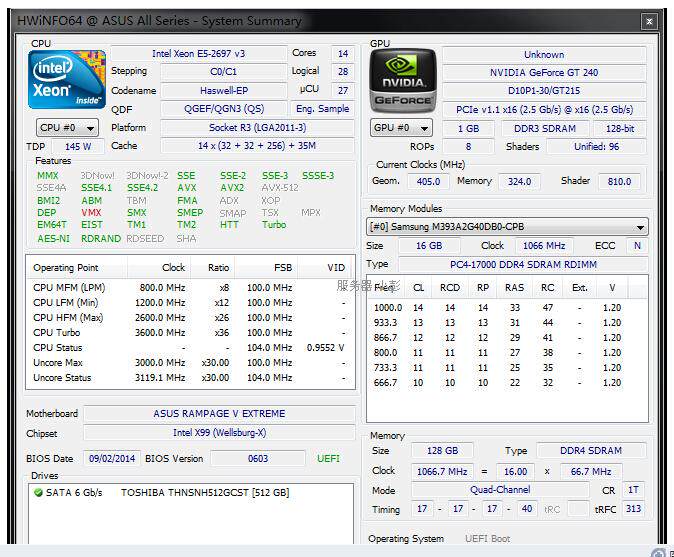674x557 pixels.
Task: Select the TOSHIBA THNSNH512GCST drive entry
Action: pyautogui.click(x=205, y=493)
